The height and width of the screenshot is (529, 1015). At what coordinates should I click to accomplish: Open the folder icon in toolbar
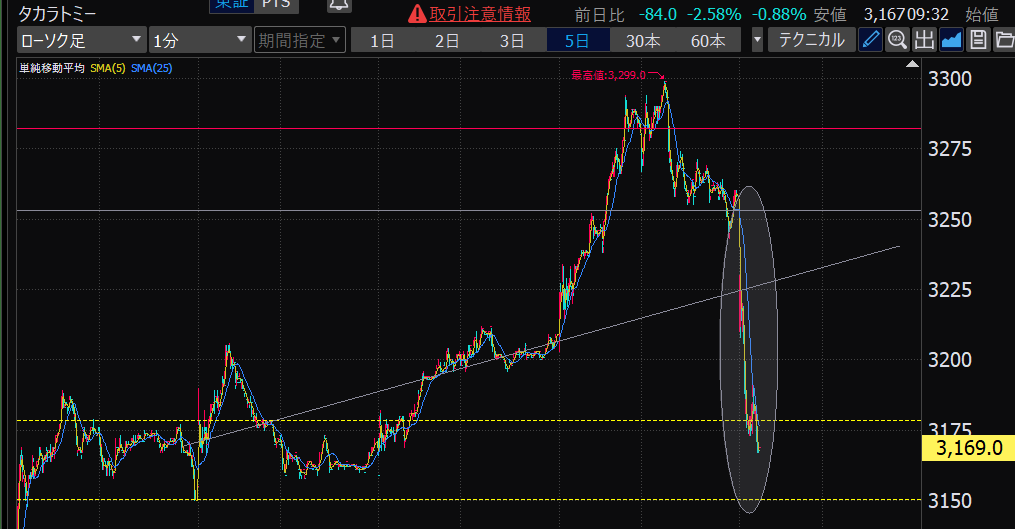[1002, 41]
